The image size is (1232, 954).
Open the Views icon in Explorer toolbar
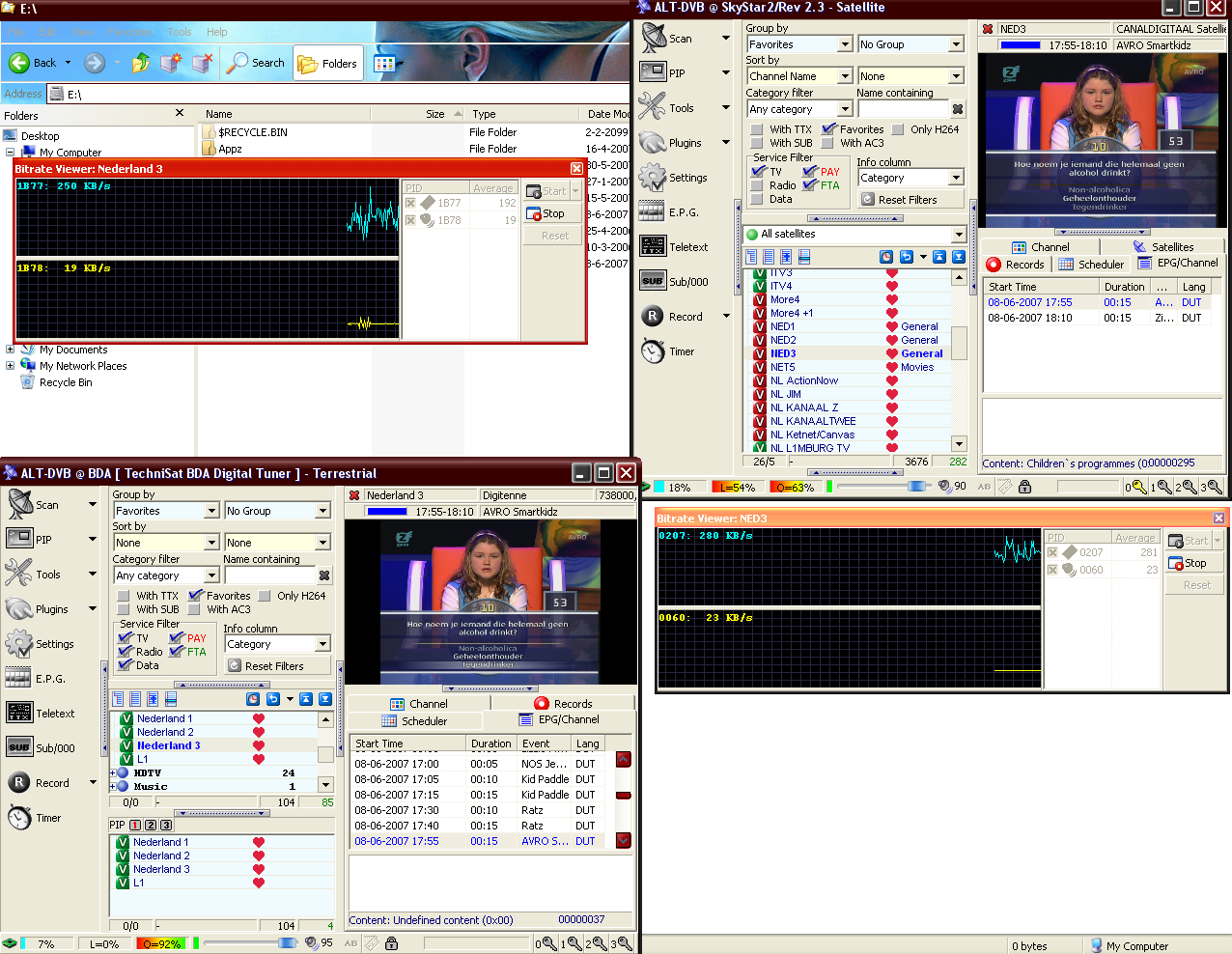[384, 64]
